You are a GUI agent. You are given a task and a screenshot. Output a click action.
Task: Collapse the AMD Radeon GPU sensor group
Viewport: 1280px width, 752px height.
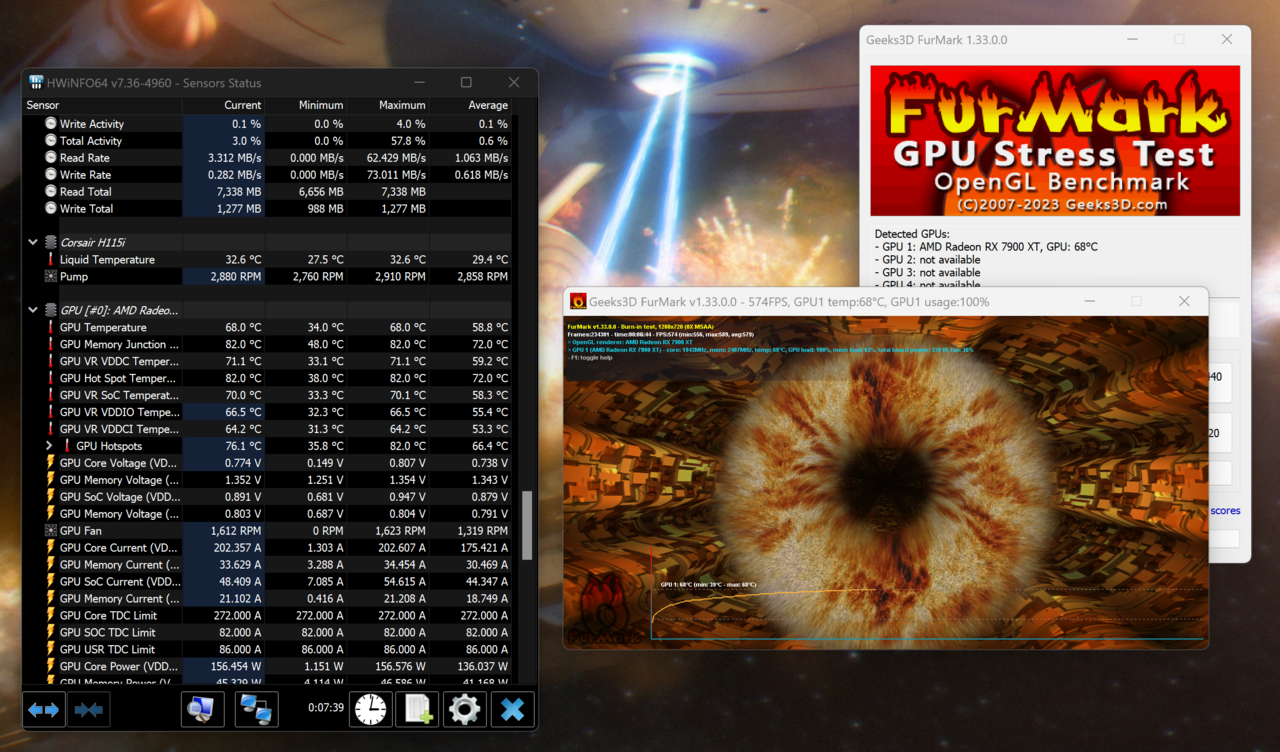[31, 310]
